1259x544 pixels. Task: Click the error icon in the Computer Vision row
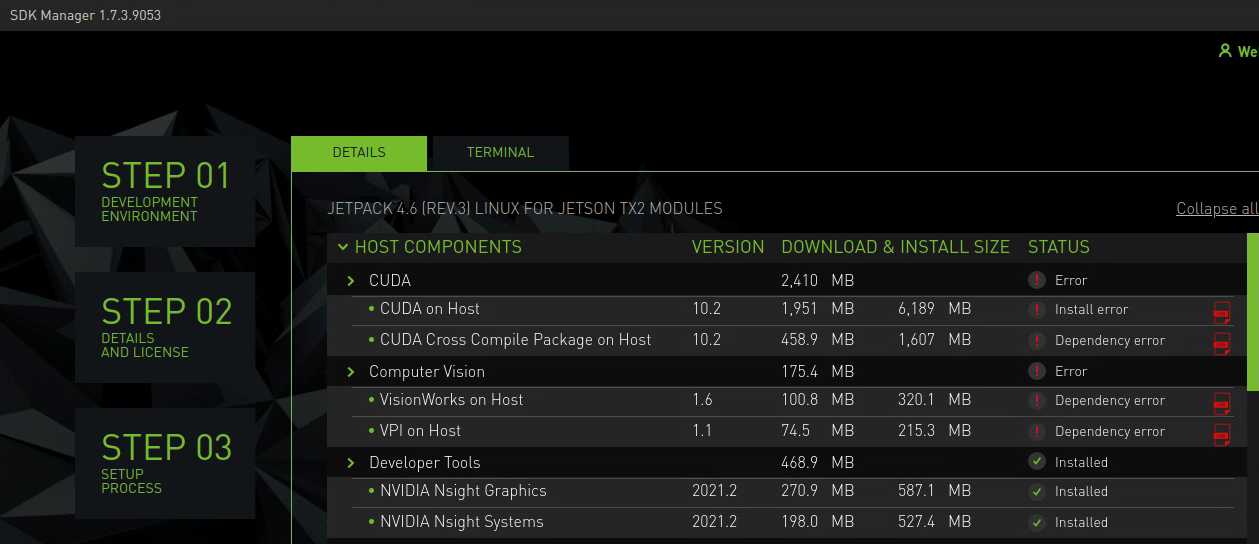[x=1037, y=371]
